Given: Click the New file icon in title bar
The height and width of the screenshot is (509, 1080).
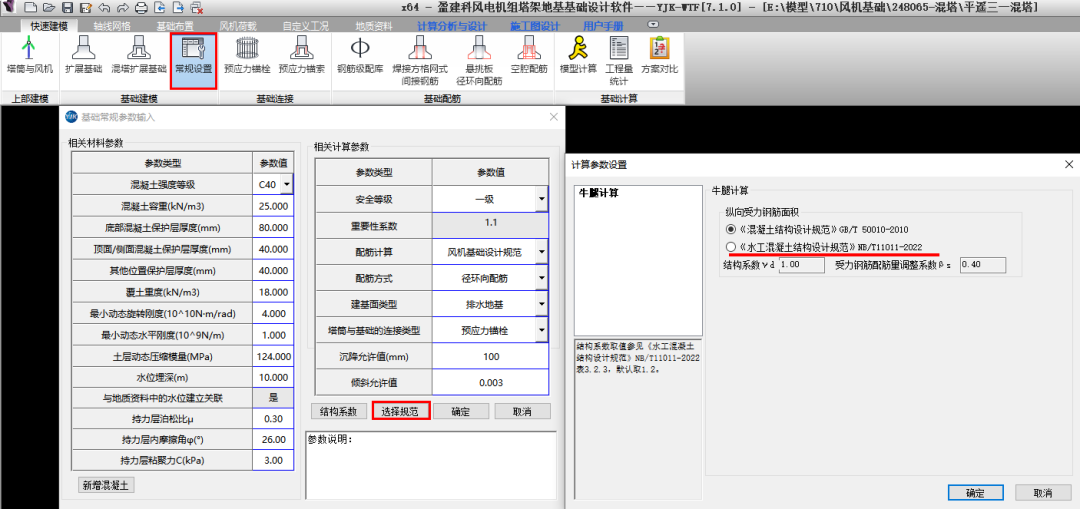Looking at the screenshot, I should click(x=31, y=8).
